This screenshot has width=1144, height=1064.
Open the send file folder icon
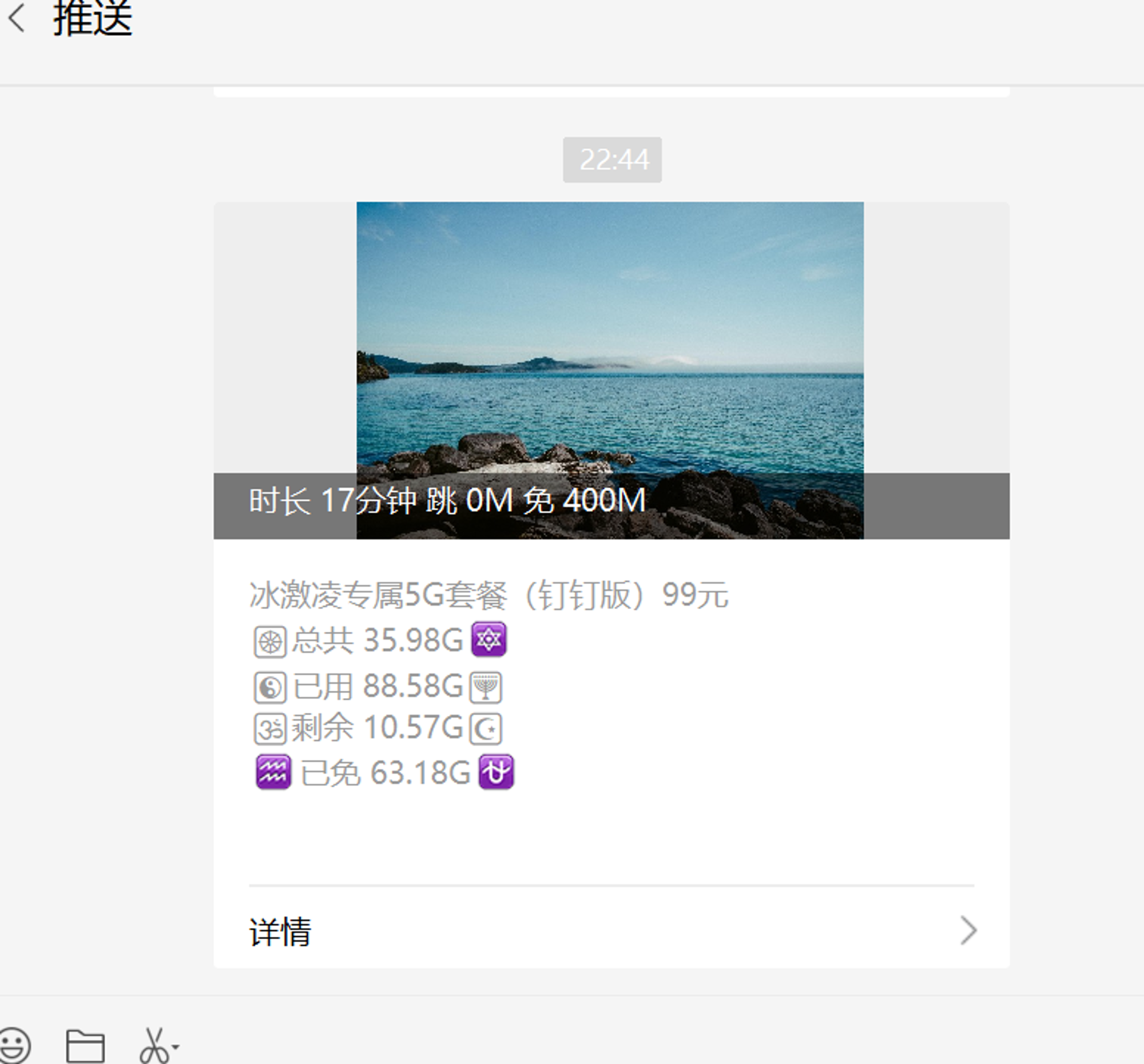(x=85, y=1046)
